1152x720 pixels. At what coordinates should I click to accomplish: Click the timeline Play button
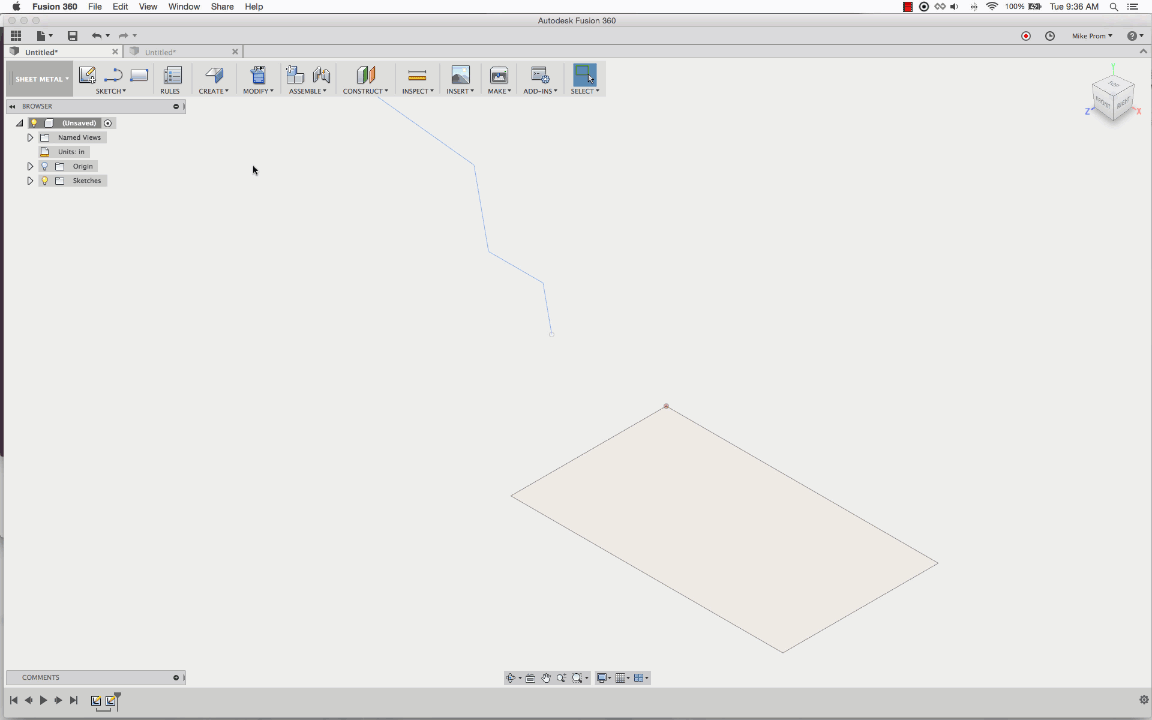[43, 700]
